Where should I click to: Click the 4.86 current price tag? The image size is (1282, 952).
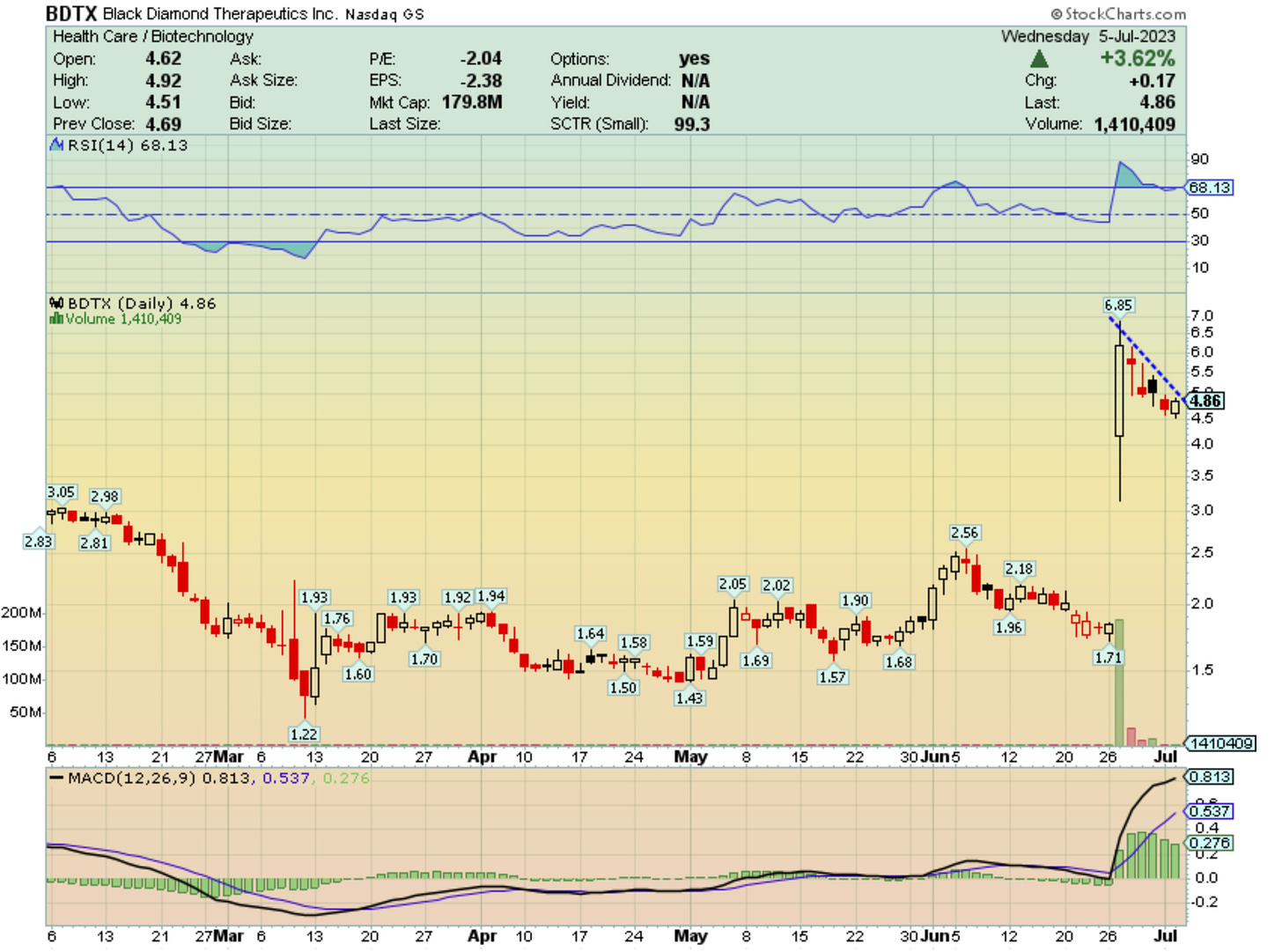1205,401
